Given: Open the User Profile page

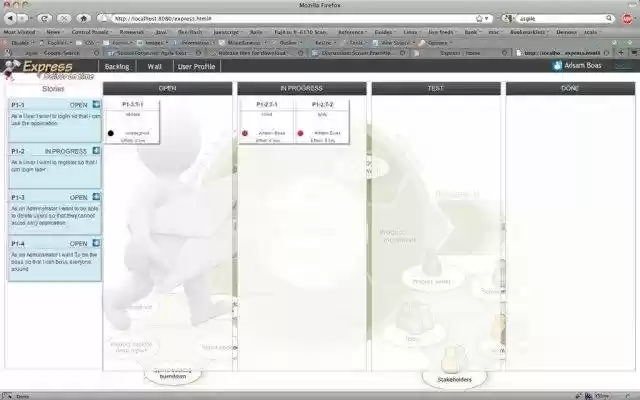Looking at the screenshot, I should tap(196, 66).
